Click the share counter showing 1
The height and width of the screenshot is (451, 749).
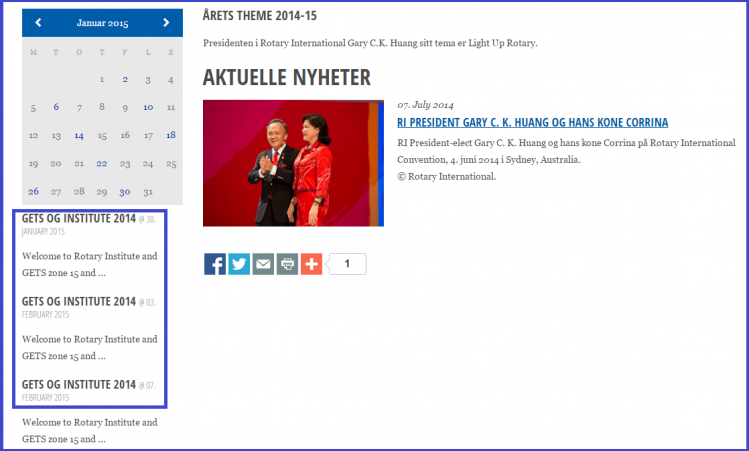click(347, 264)
